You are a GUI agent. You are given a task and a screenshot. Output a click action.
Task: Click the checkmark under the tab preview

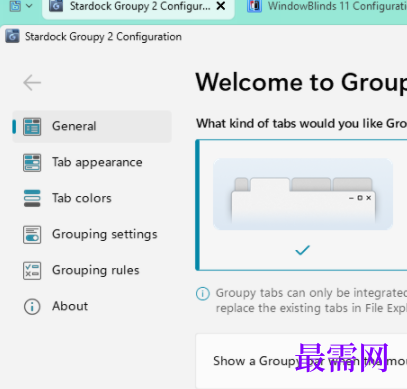(302, 250)
